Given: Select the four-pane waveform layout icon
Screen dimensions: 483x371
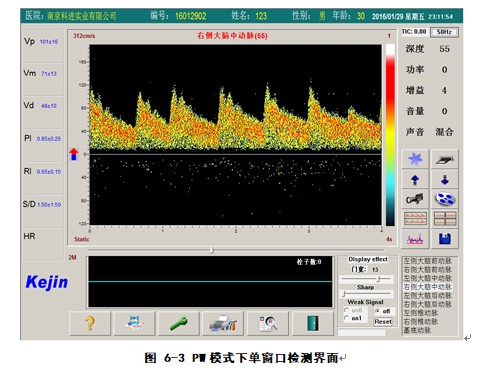Looking at the screenshot, I should click(445, 219).
